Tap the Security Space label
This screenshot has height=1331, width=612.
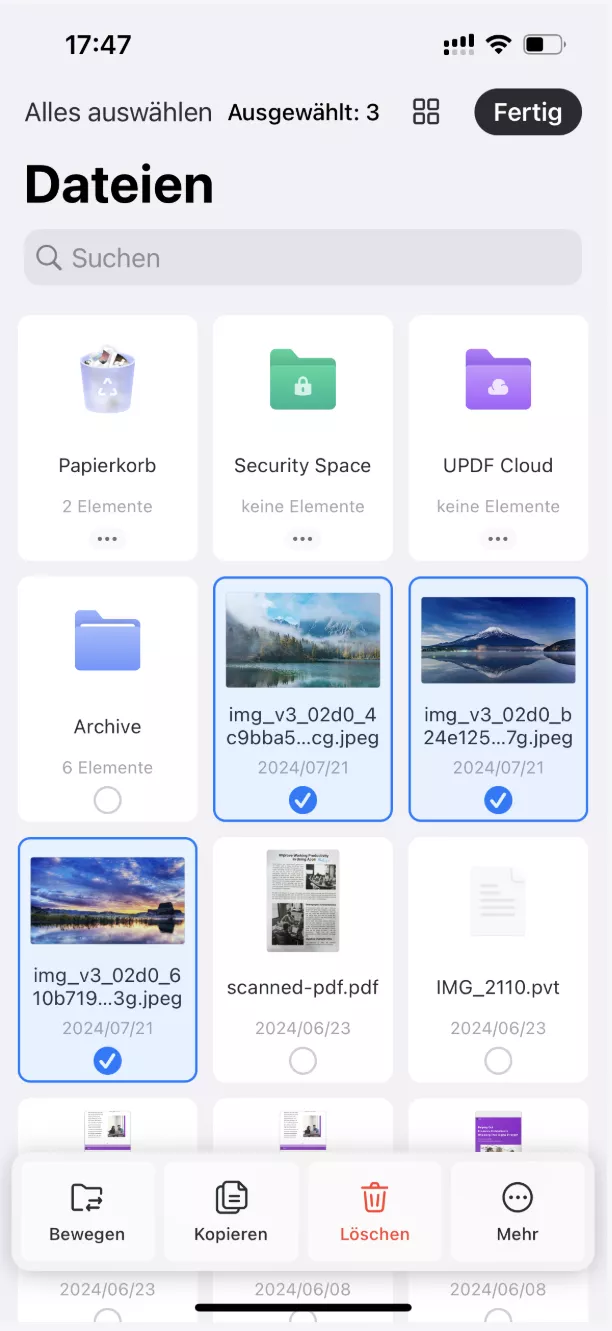point(303,465)
